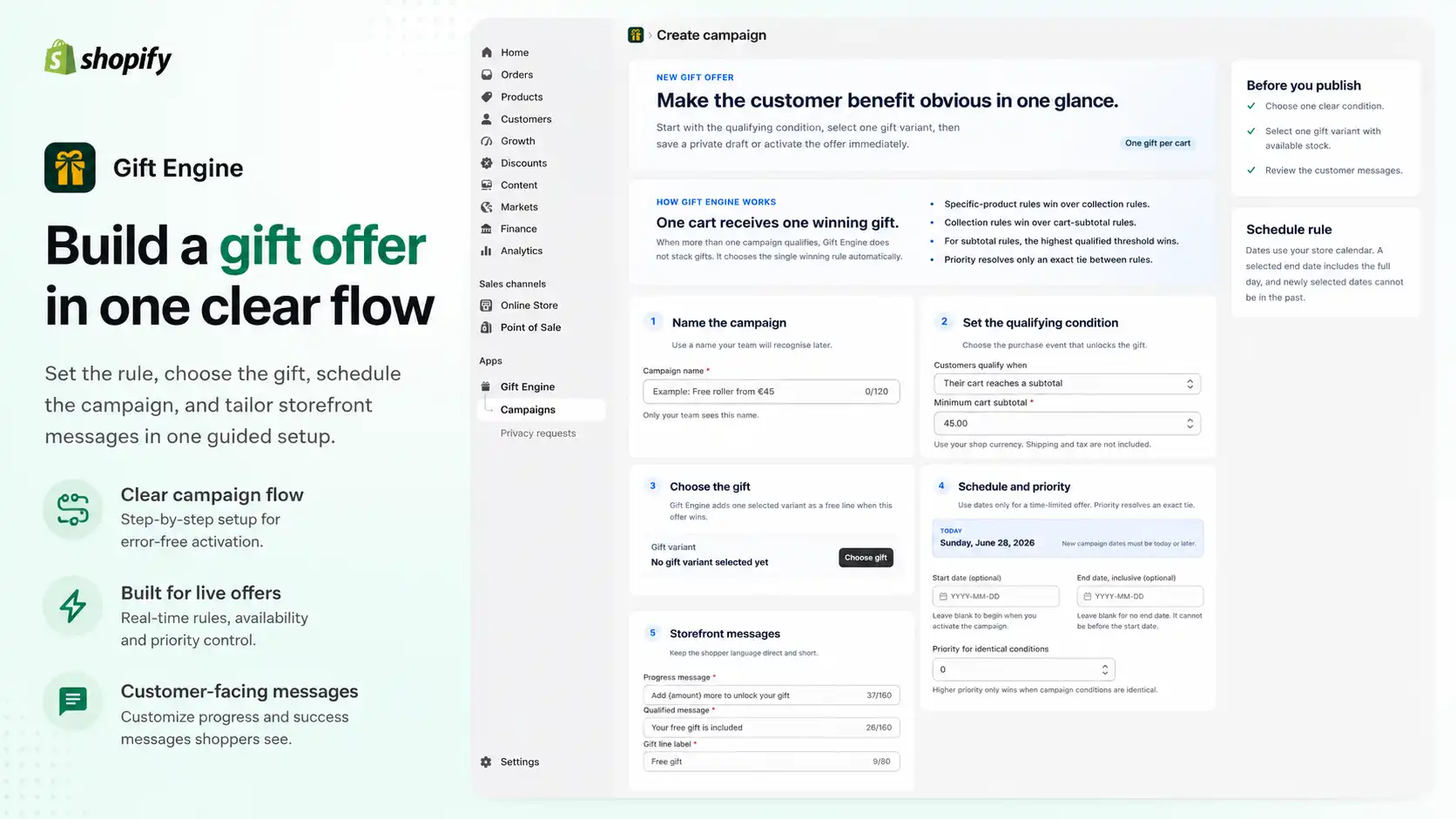Viewport: 1456px width, 819px height.
Task: Click the Campaign name input field
Action: click(771, 392)
